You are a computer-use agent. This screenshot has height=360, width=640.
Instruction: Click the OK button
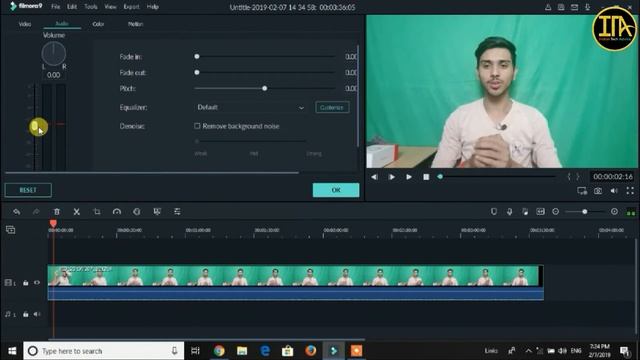336,190
